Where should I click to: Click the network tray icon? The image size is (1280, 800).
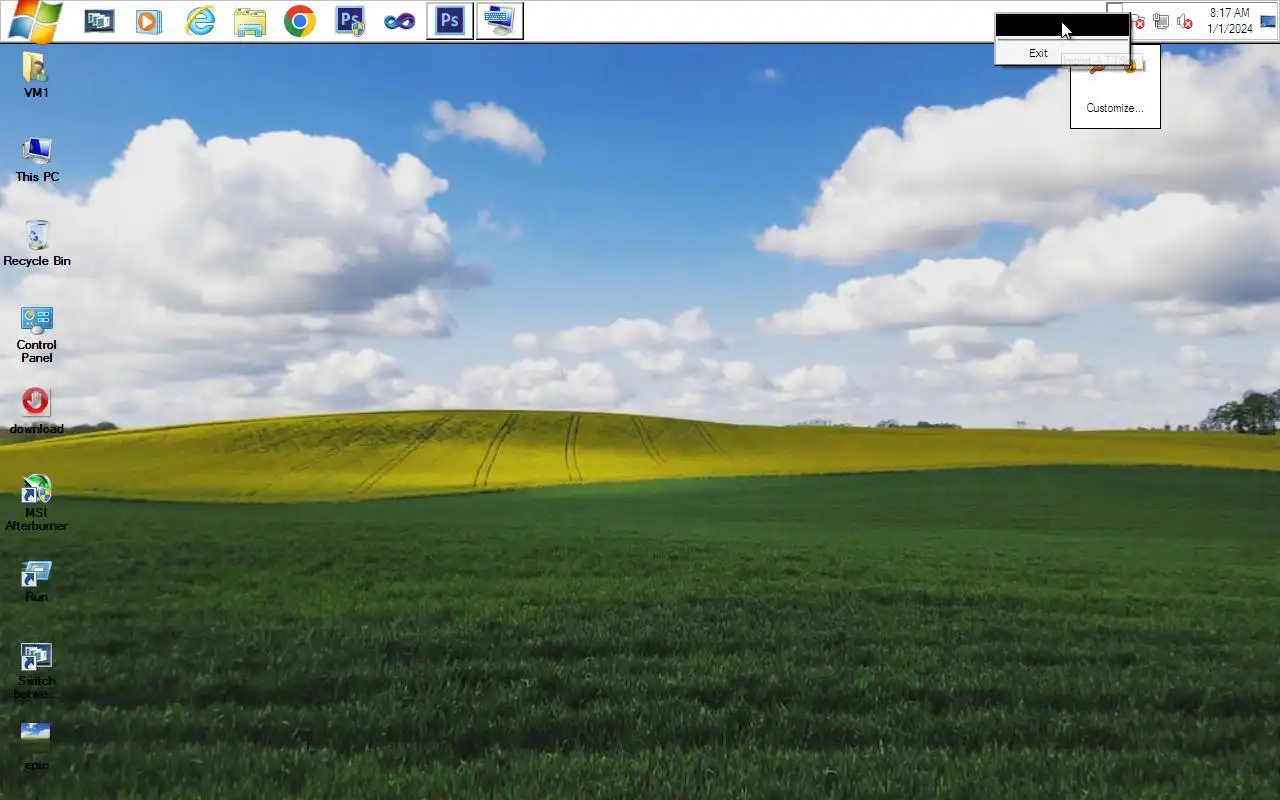tap(1161, 21)
